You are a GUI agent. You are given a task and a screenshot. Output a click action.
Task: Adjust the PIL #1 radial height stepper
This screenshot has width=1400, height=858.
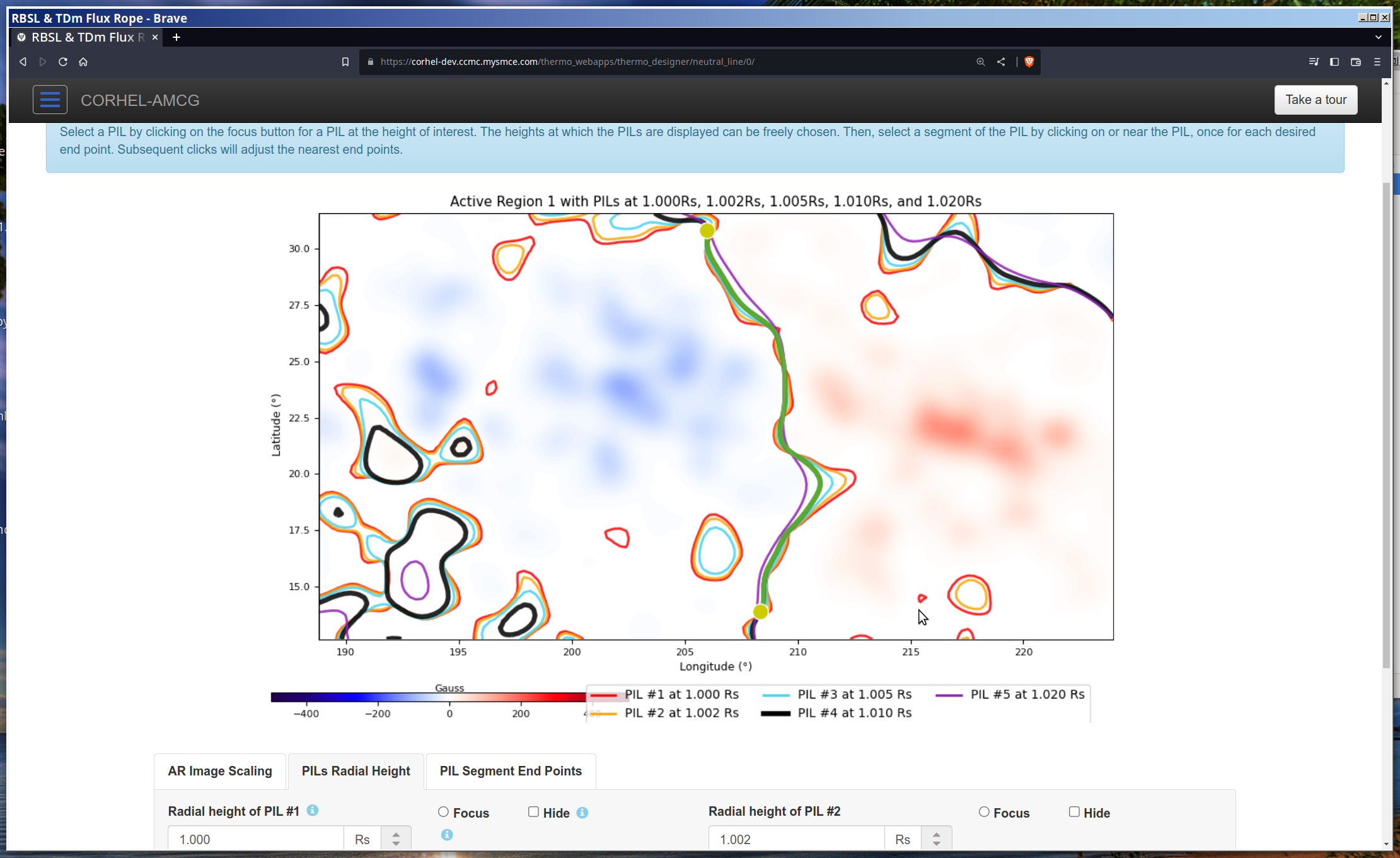[396, 839]
